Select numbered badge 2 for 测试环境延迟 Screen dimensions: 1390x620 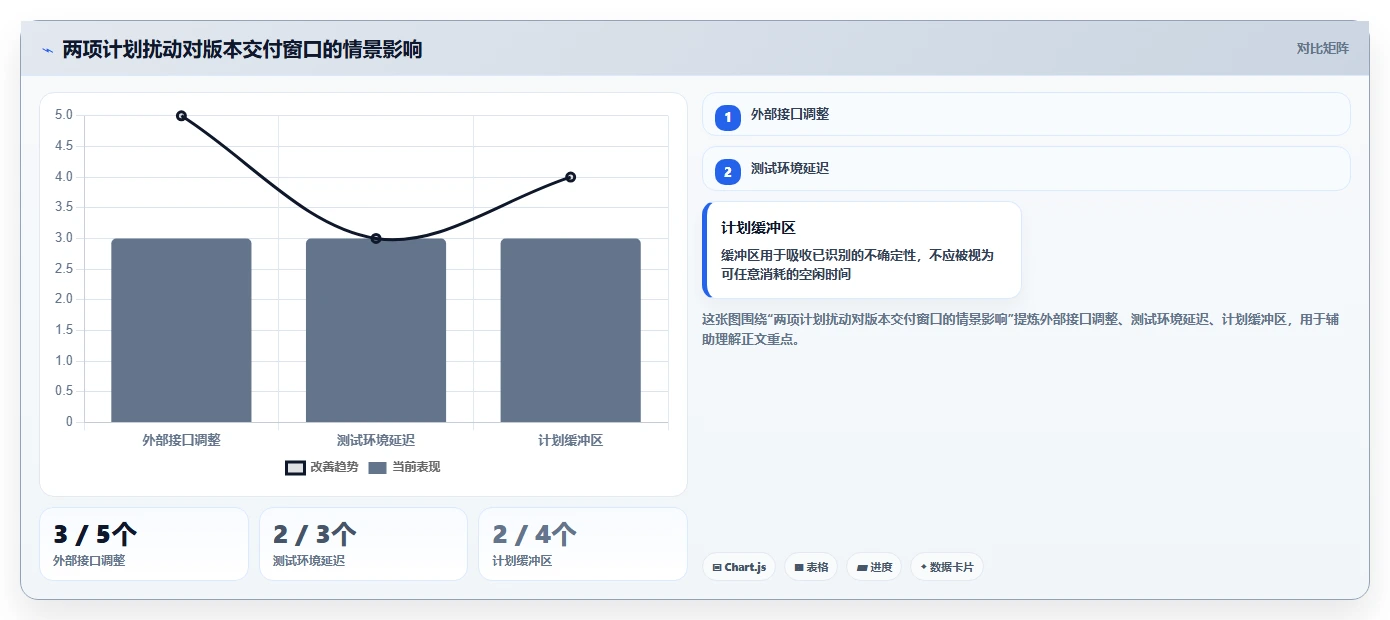pos(728,171)
